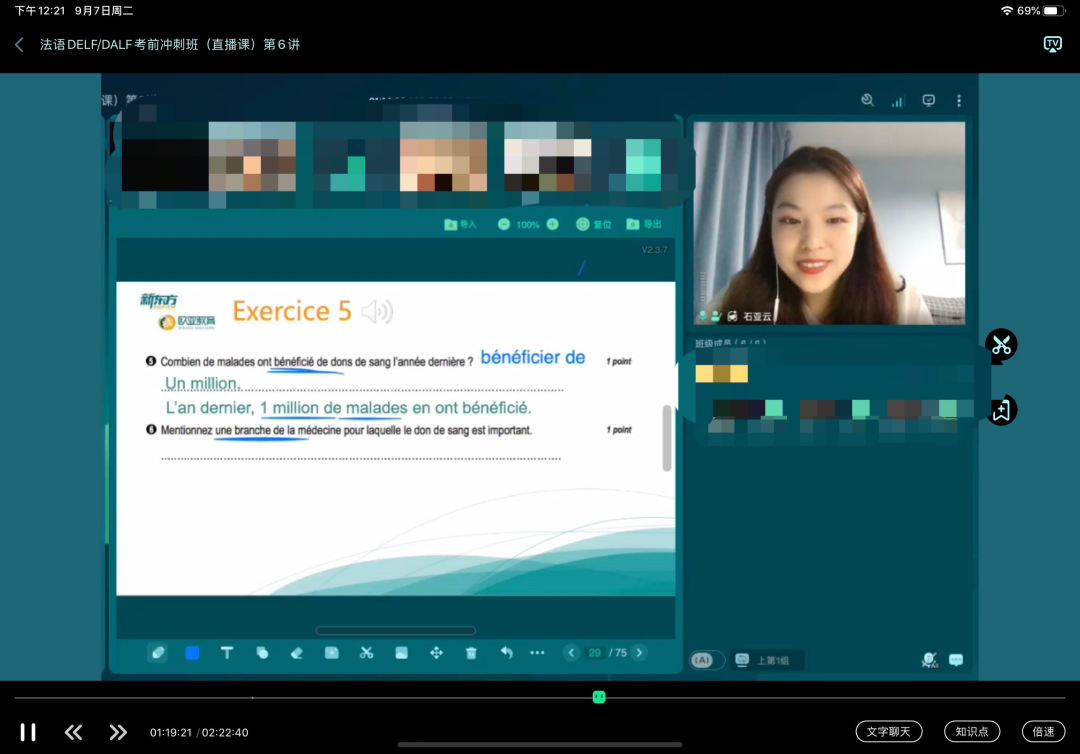
Task: Open the classroom three-dot menu
Action: pyautogui.click(x=959, y=101)
